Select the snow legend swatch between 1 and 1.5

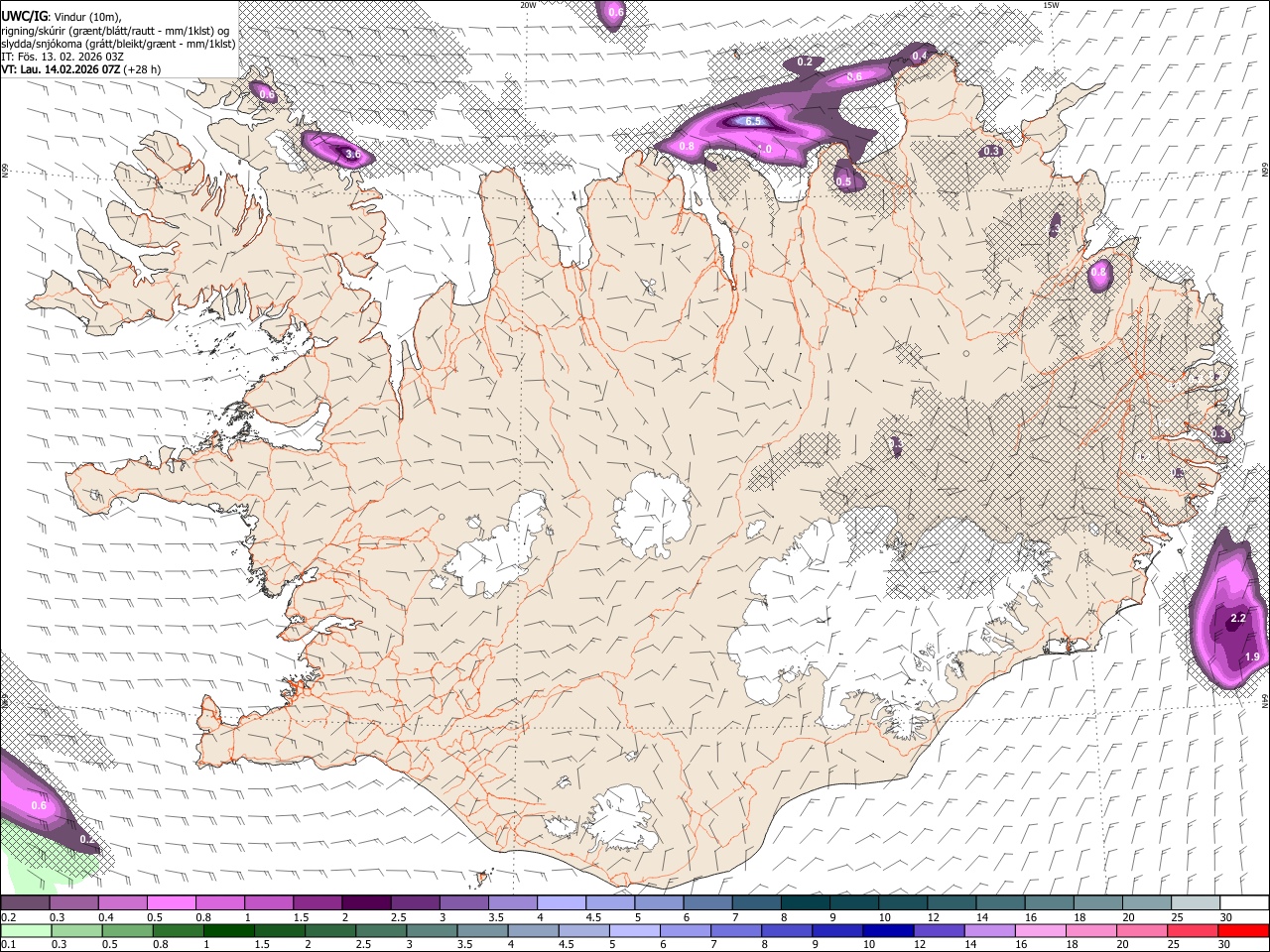(269, 902)
